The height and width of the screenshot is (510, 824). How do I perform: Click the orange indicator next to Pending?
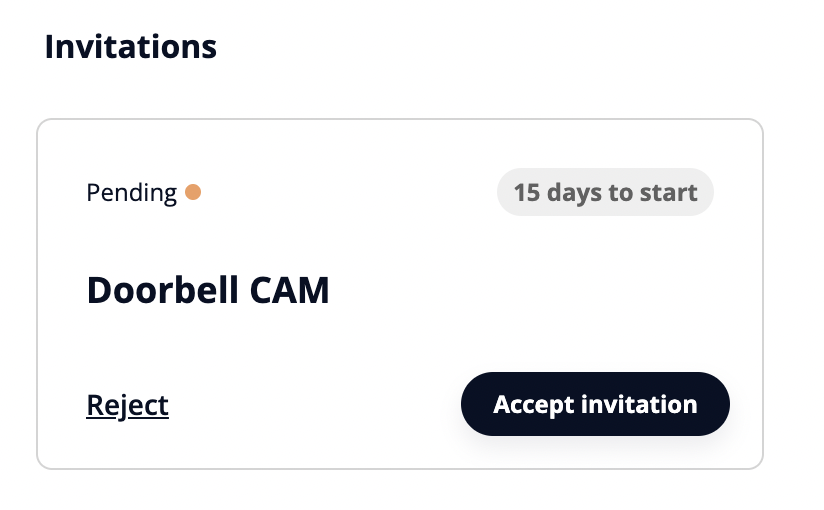193,192
